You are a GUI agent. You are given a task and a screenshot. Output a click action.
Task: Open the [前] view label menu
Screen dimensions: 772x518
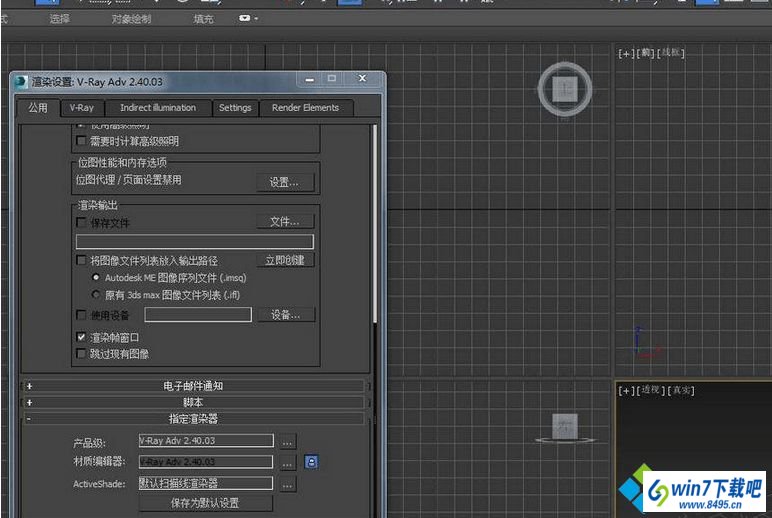pyautogui.click(x=645, y=53)
